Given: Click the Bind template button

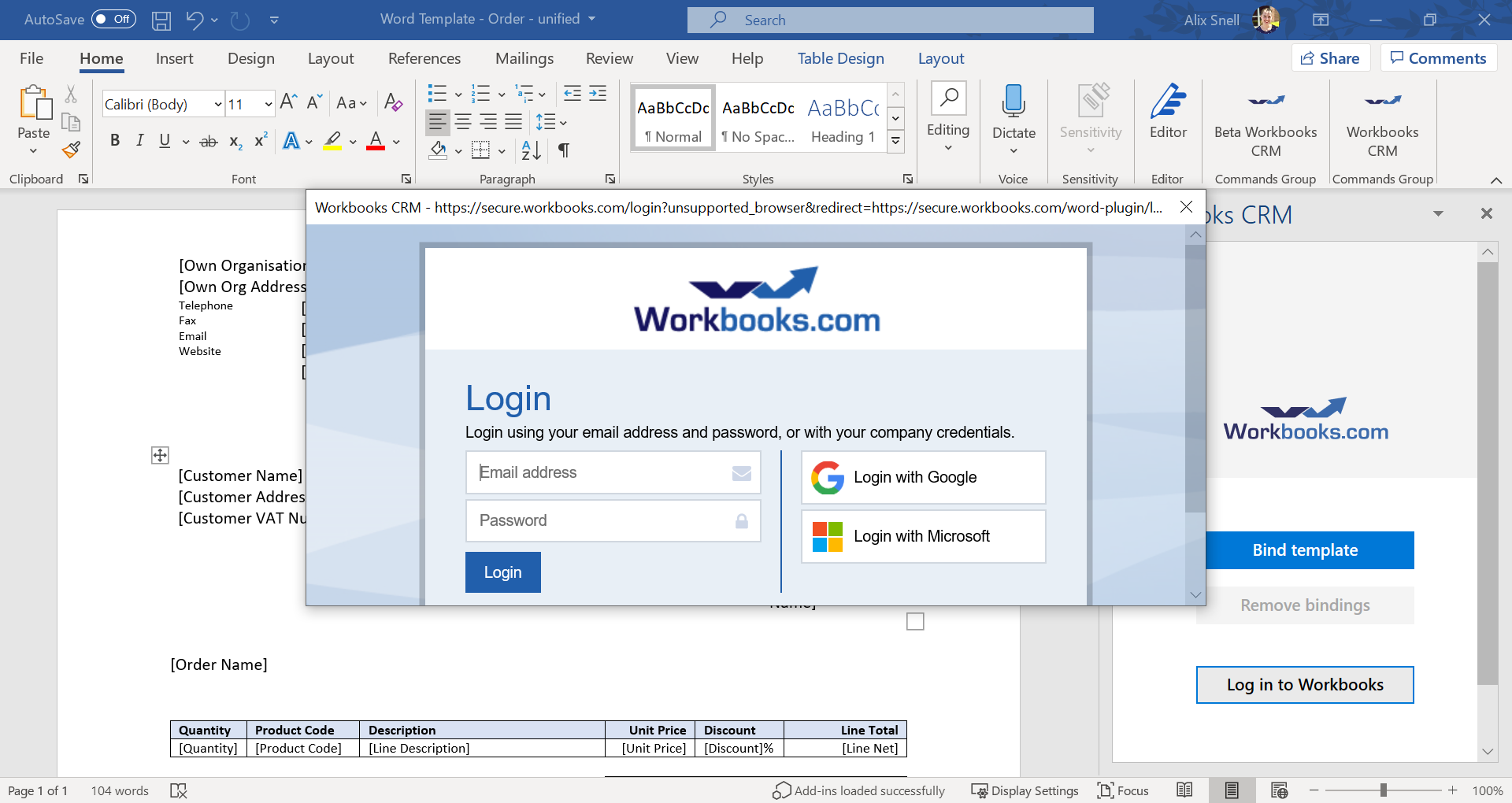Looking at the screenshot, I should tap(1310, 550).
